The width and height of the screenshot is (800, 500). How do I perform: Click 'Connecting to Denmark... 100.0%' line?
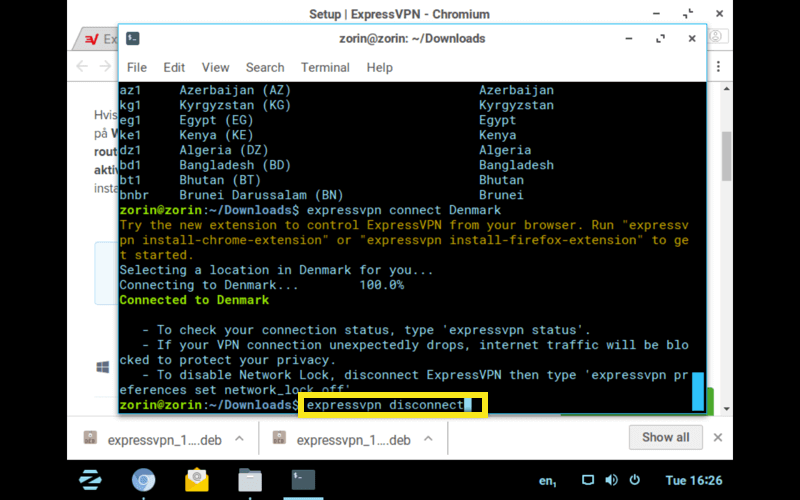click(262, 285)
